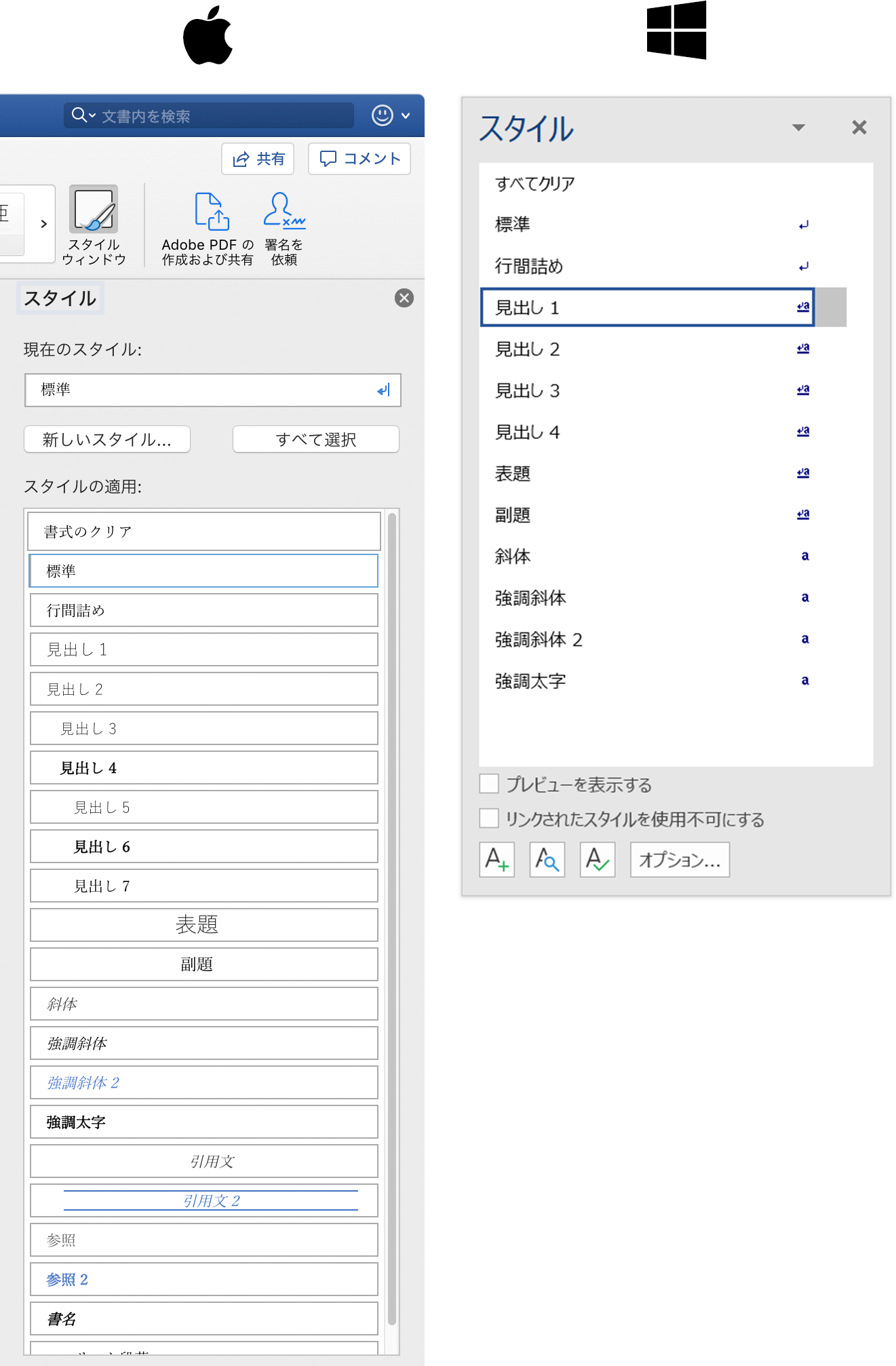Click the character style icon beside 強調太字
Screen dimensions: 896x1366
805,681
